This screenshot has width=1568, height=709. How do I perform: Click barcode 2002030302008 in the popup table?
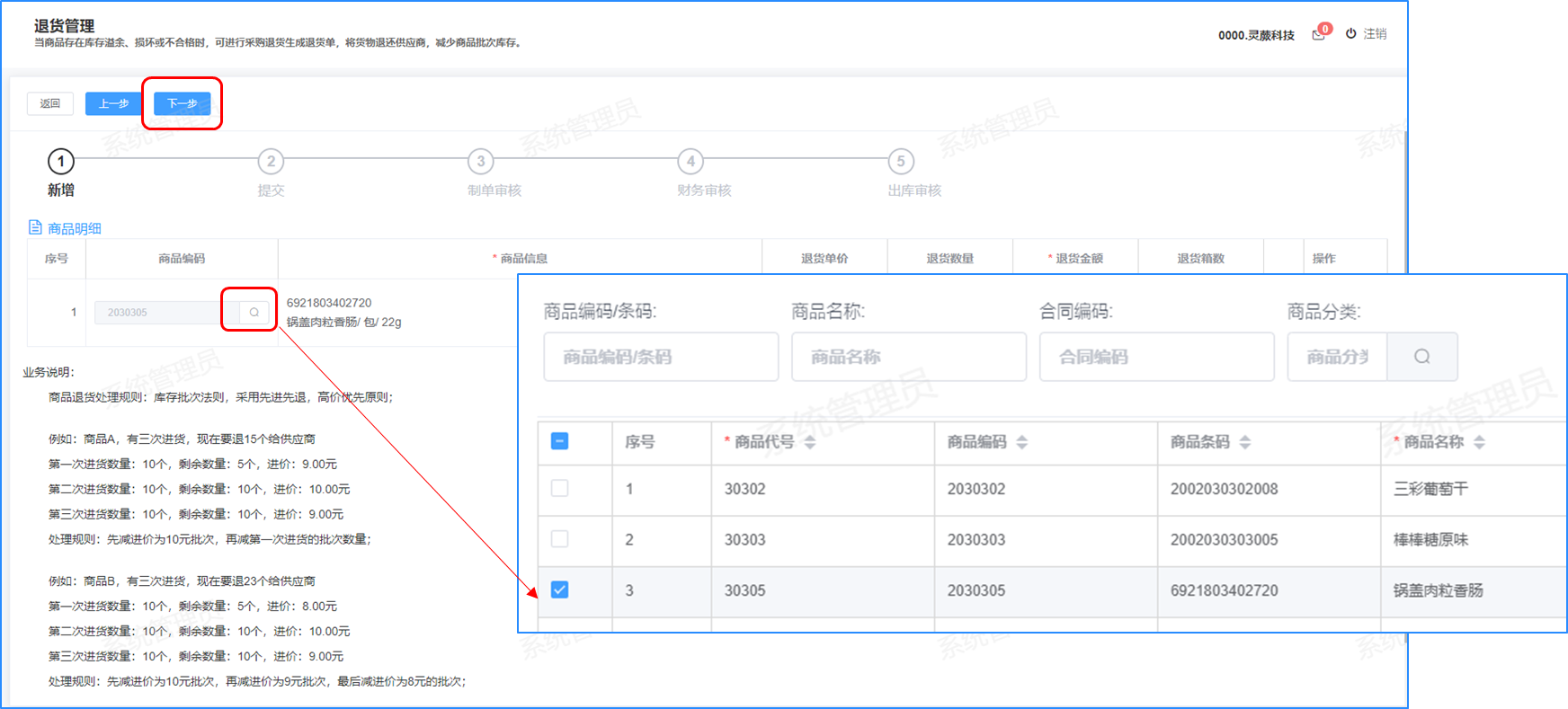pyautogui.click(x=1225, y=489)
